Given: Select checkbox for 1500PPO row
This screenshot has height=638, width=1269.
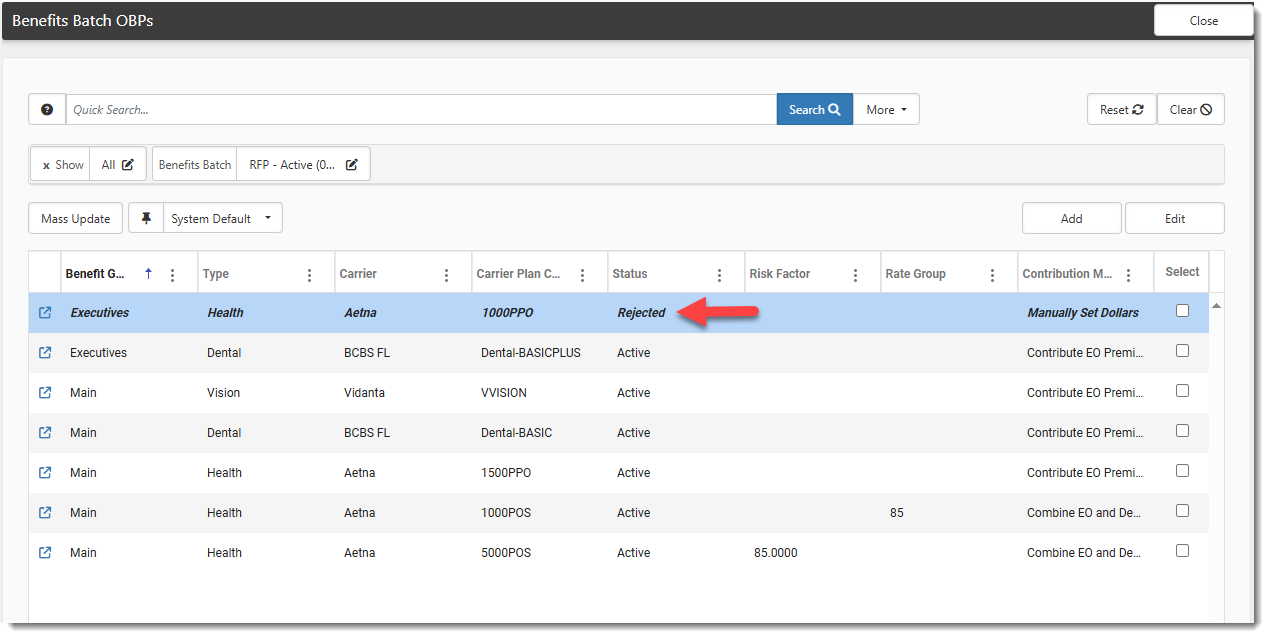Looking at the screenshot, I should pyautogui.click(x=1182, y=471).
